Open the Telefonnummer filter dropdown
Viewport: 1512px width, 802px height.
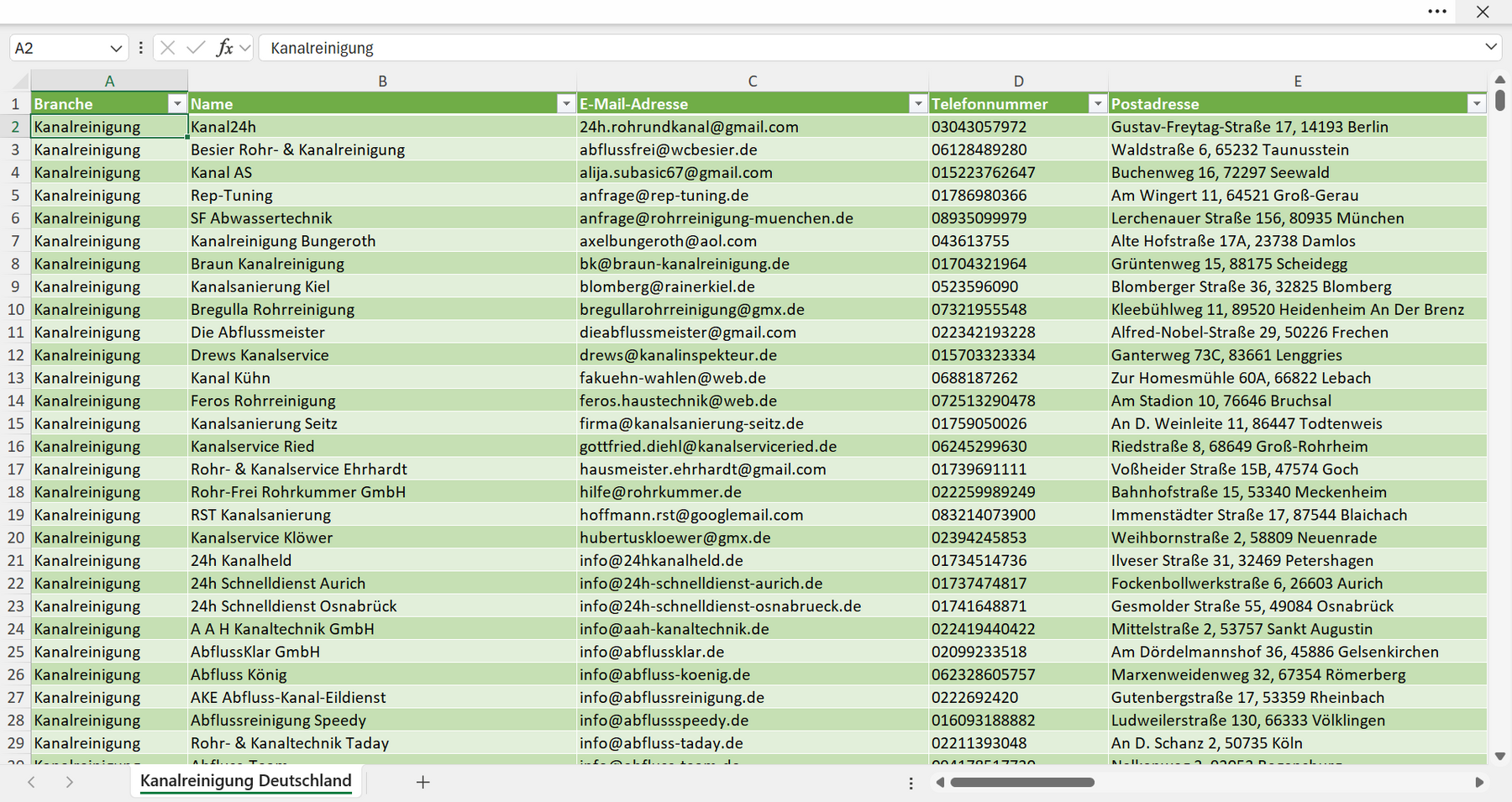pos(1097,103)
